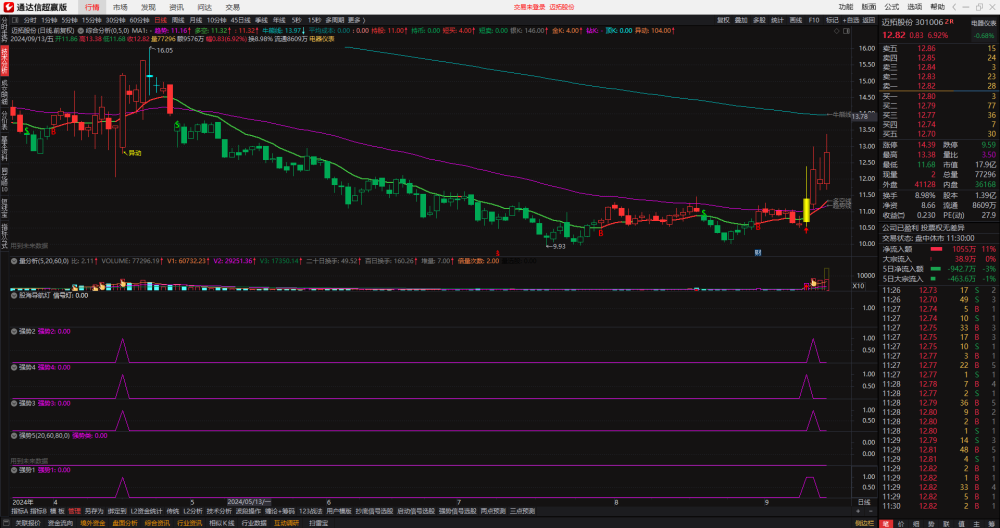
Task: Select 30分钟 period
Action: [115, 20]
